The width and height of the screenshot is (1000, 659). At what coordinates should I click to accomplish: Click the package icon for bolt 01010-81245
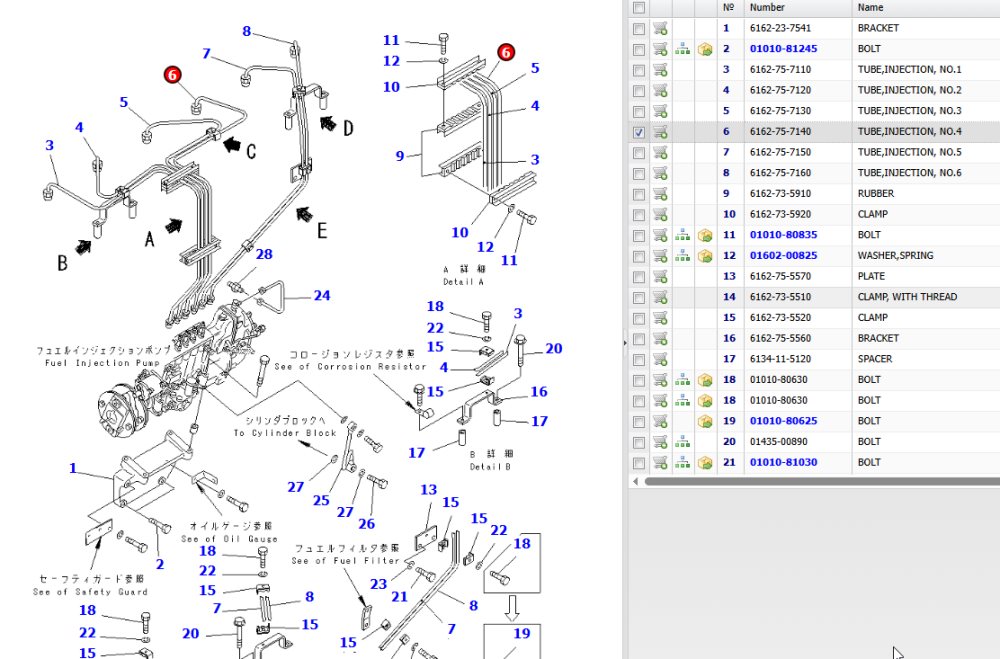tap(705, 49)
